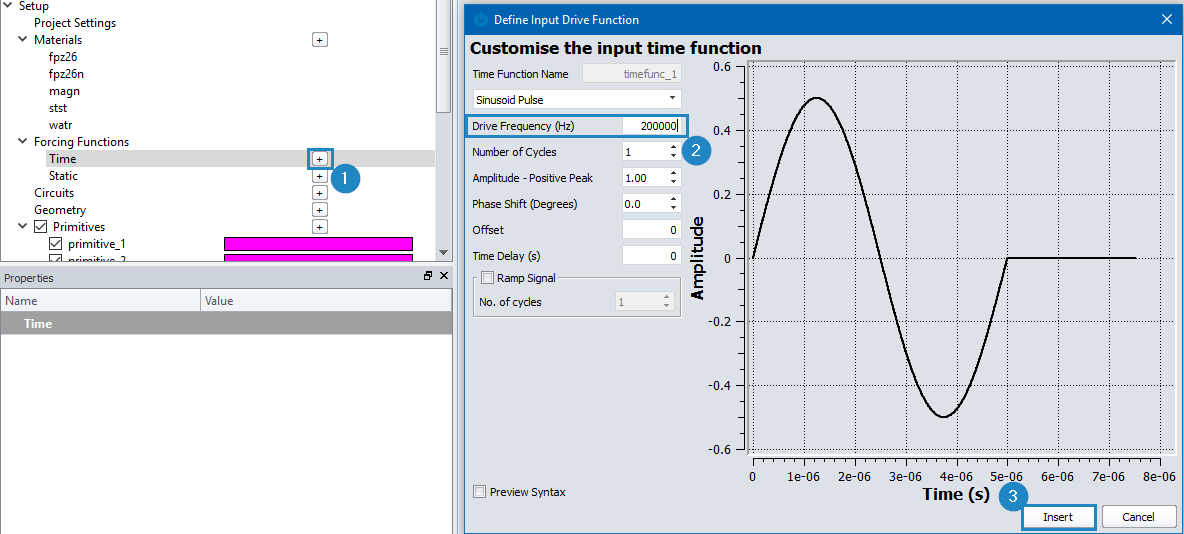Toggle the primitive_1 checkbox

55,244
